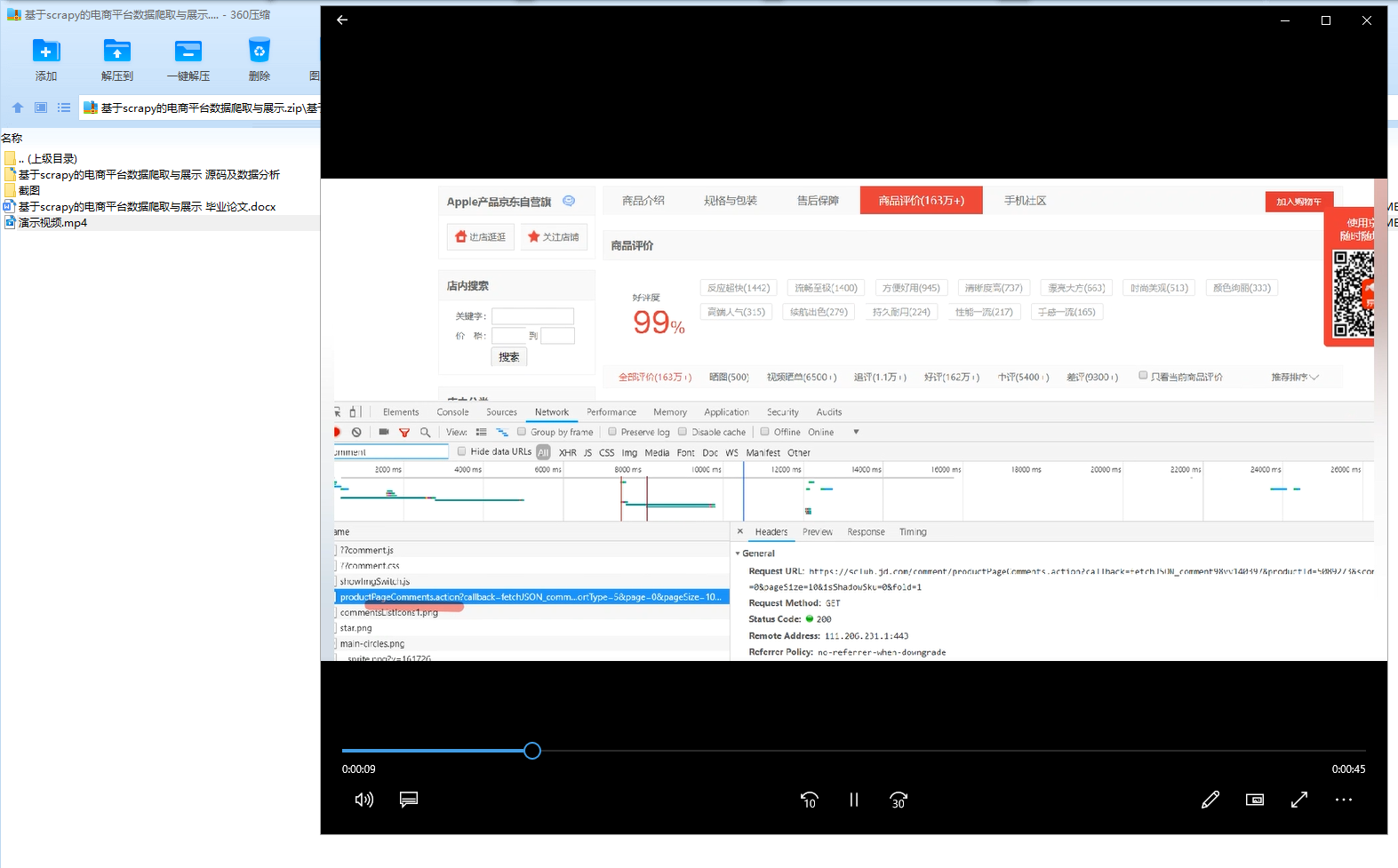Image resolution: width=1398 pixels, height=868 pixels.
Task: Click the large request rows view icon
Action: (481, 433)
